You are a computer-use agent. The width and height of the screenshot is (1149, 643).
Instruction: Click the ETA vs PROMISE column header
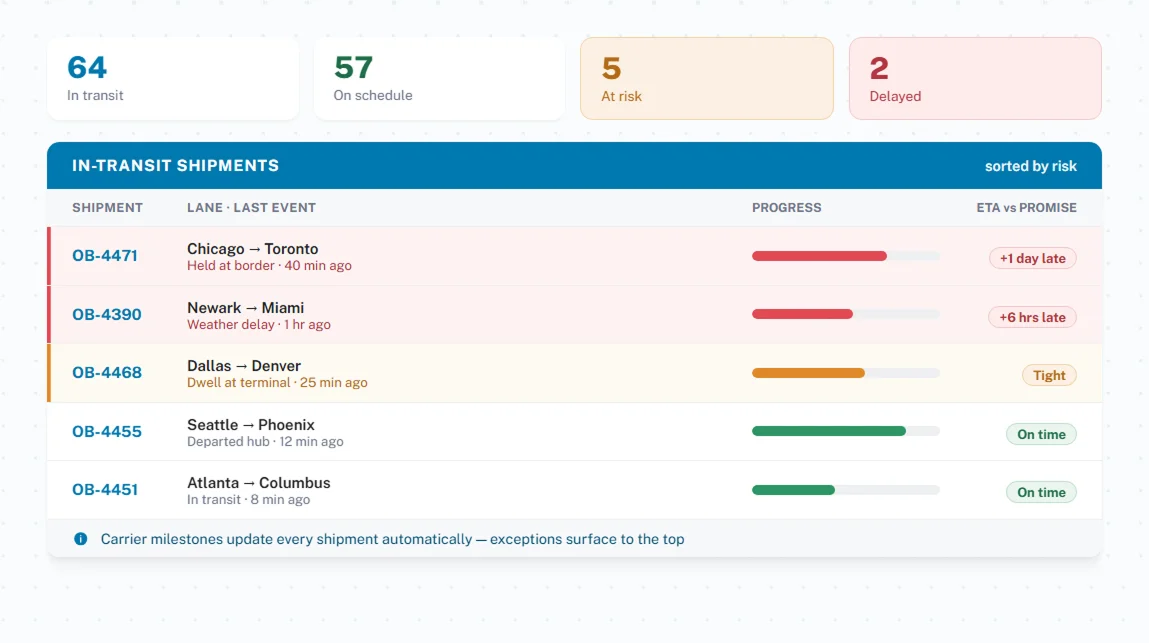(x=1026, y=207)
